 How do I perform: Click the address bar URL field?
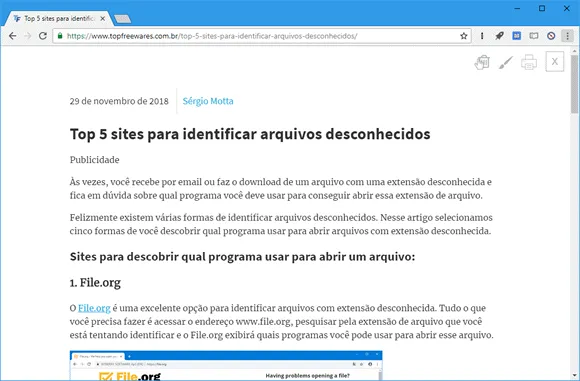pyautogui.click(x=262, y=36)
